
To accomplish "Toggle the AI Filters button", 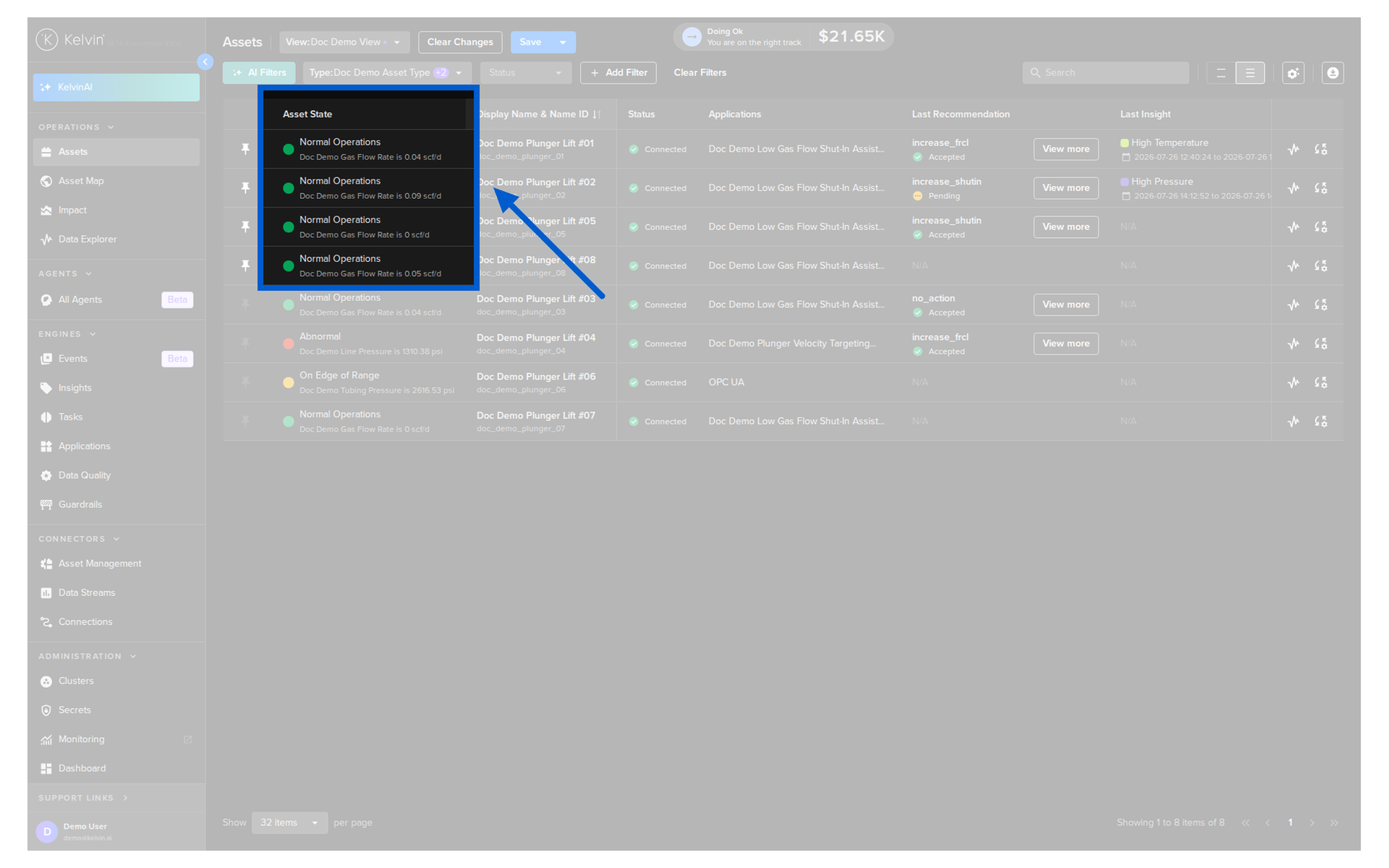I will pyautogui.click(x=259, y=72).
